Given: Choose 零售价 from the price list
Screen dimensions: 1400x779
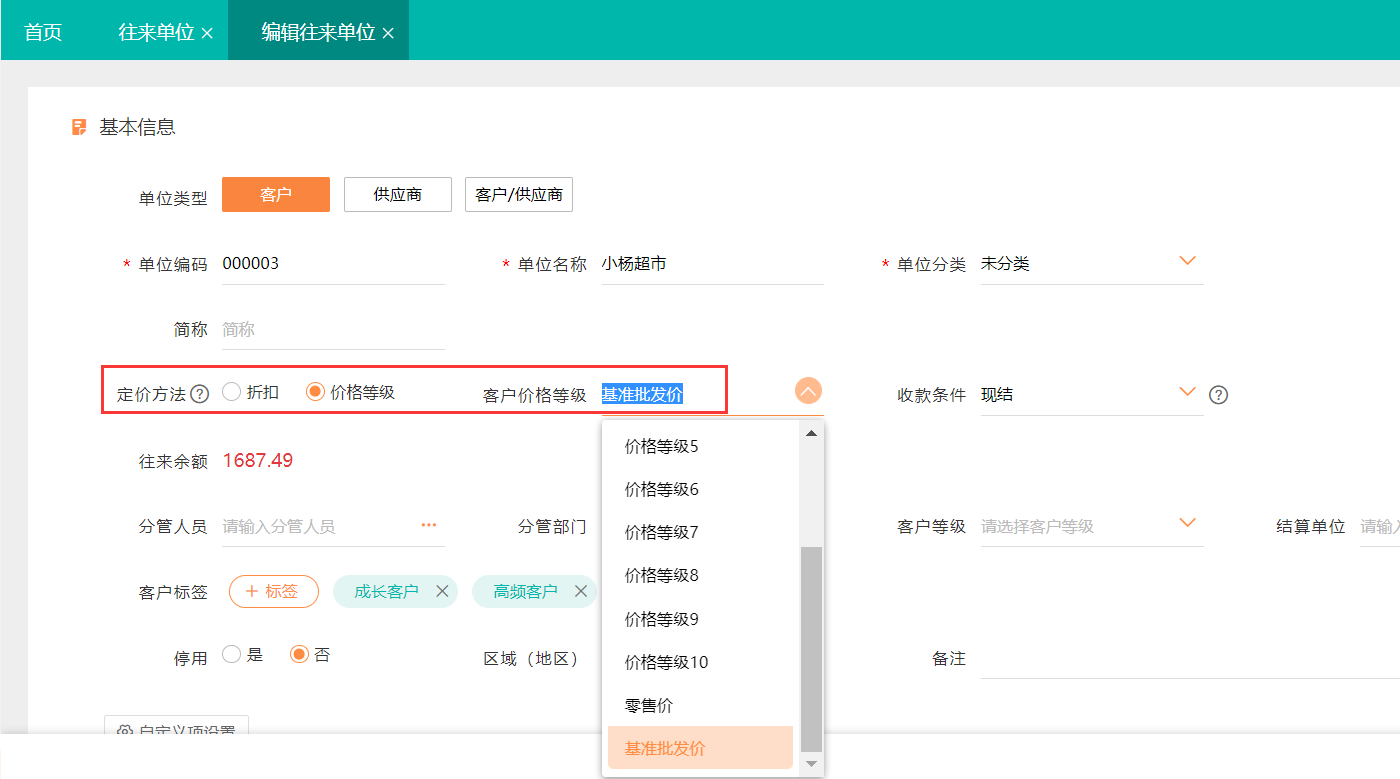Looking at the screenshot, I should pyautogui.click(x=649, y=705).
